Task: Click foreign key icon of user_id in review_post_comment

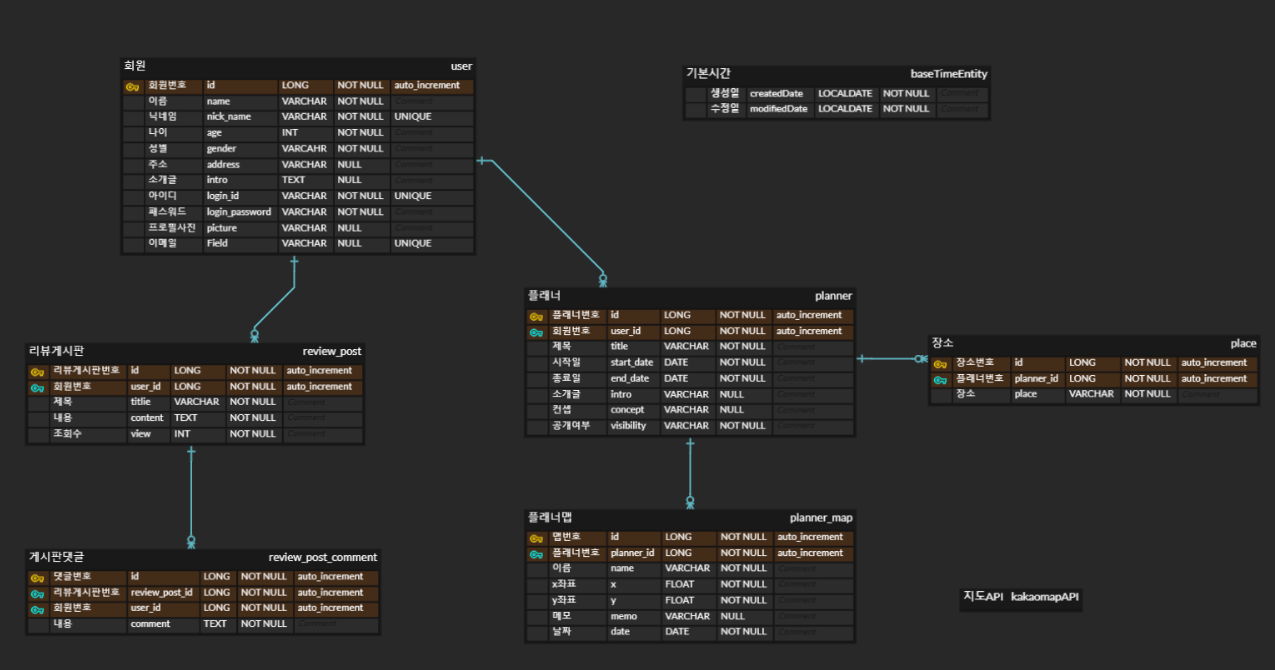Action: 37,608
